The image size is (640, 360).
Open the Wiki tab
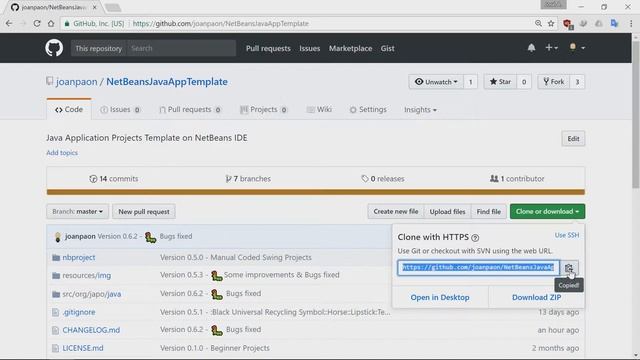pos(319,109)
